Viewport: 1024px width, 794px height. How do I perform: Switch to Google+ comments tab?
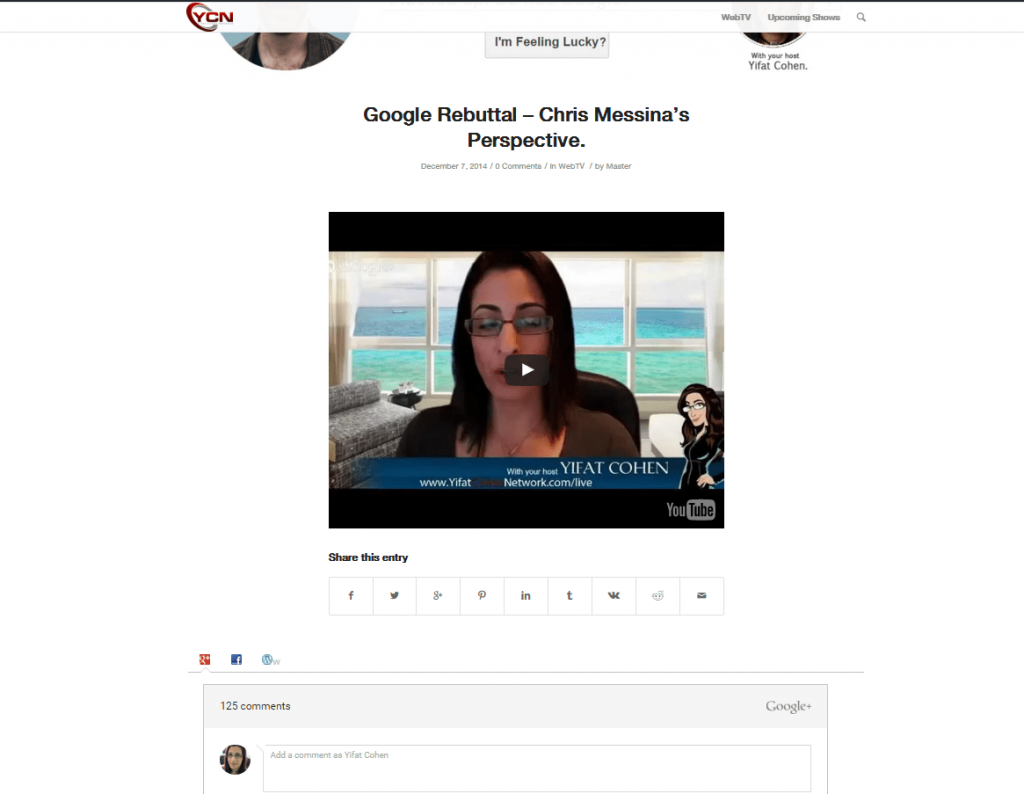pos(204,659)
